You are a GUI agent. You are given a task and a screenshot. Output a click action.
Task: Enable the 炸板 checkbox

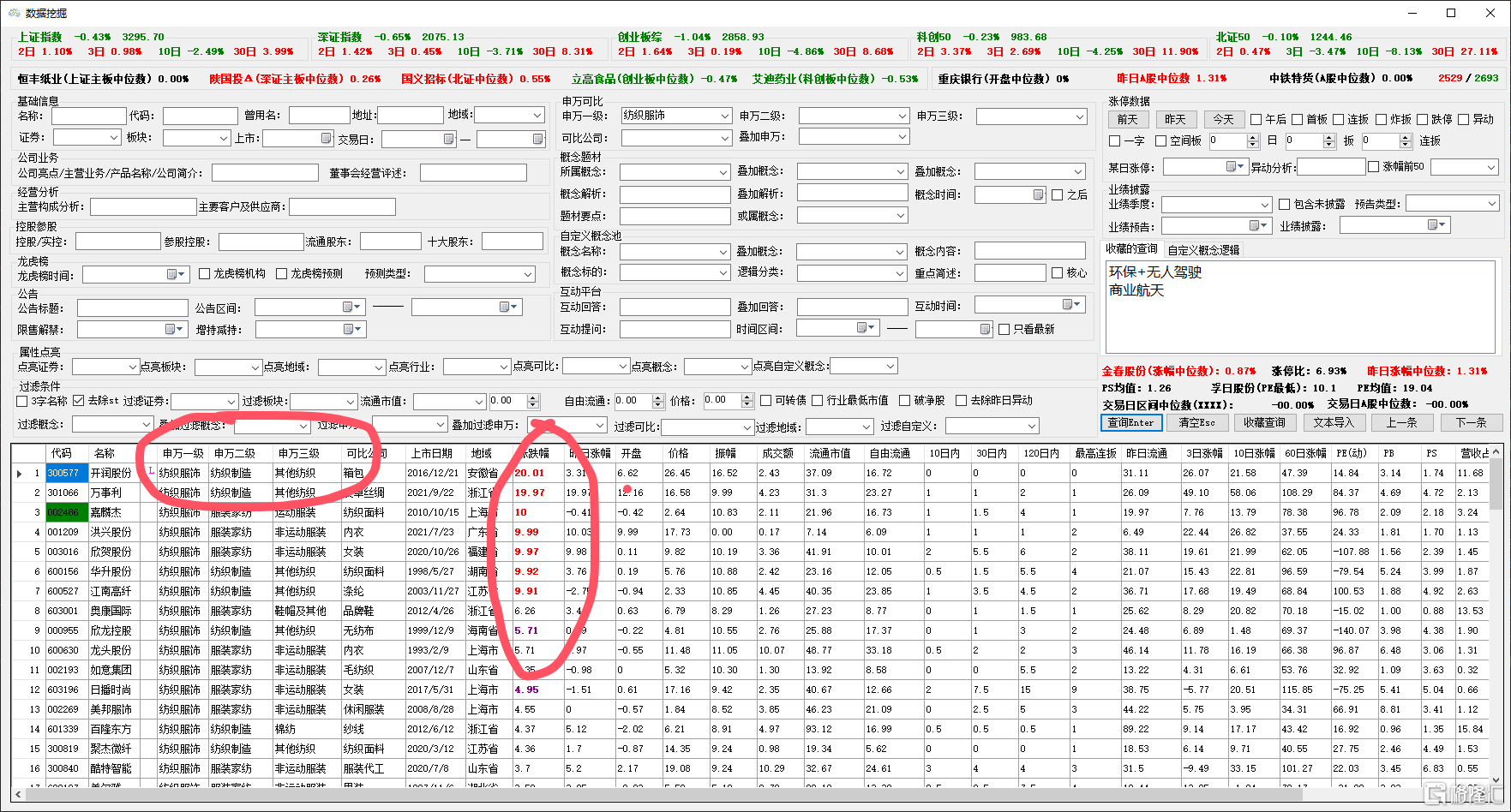(x=1382, y=119)
